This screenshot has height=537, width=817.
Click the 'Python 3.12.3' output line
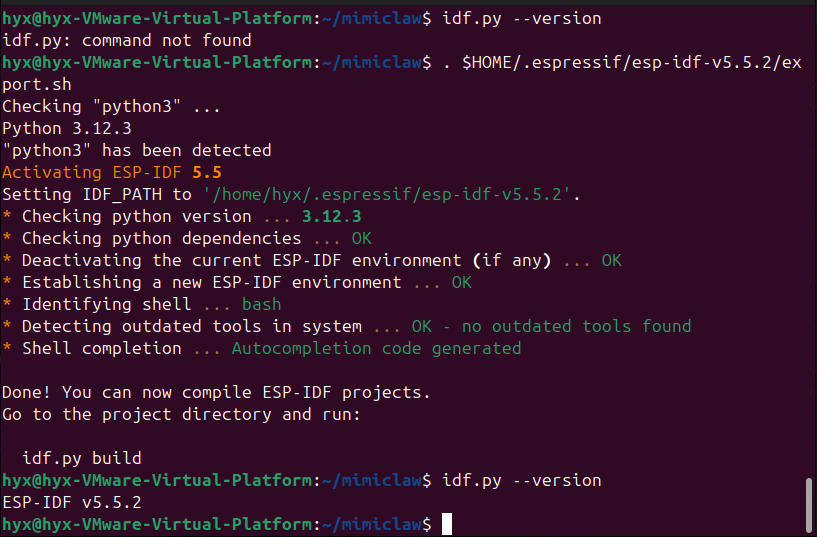point(67,128)
